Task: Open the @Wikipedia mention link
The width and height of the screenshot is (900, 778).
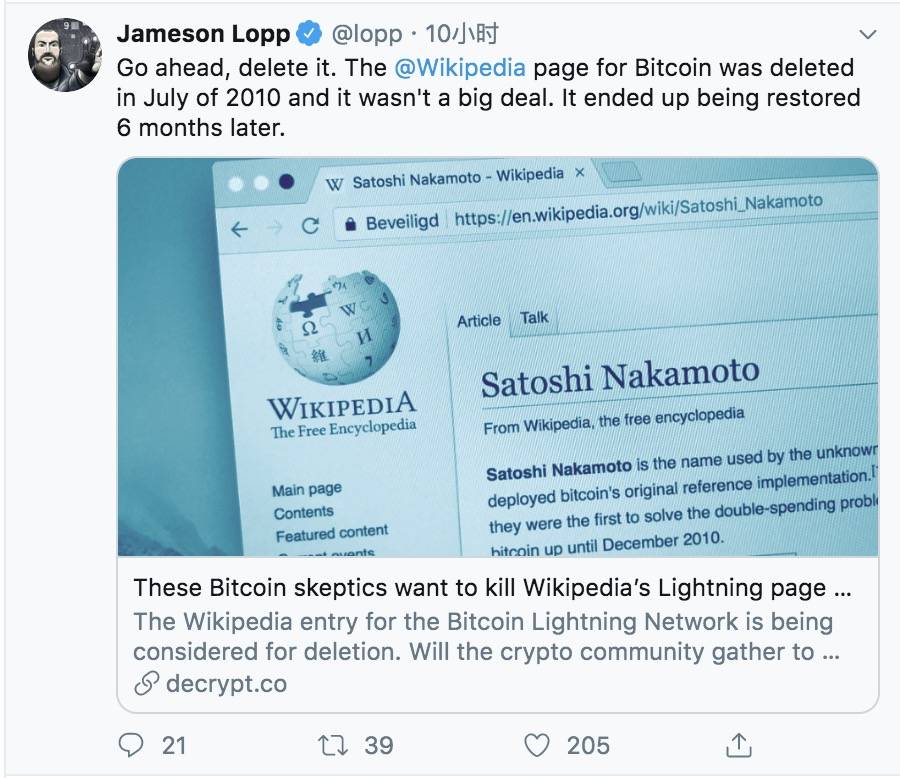Action: 460,68
